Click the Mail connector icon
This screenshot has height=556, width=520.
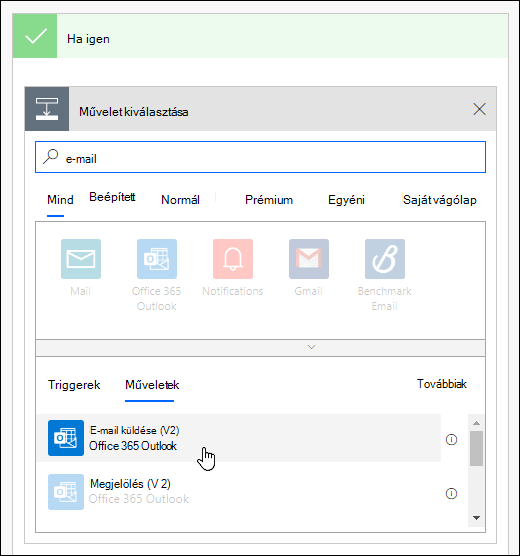81,259
